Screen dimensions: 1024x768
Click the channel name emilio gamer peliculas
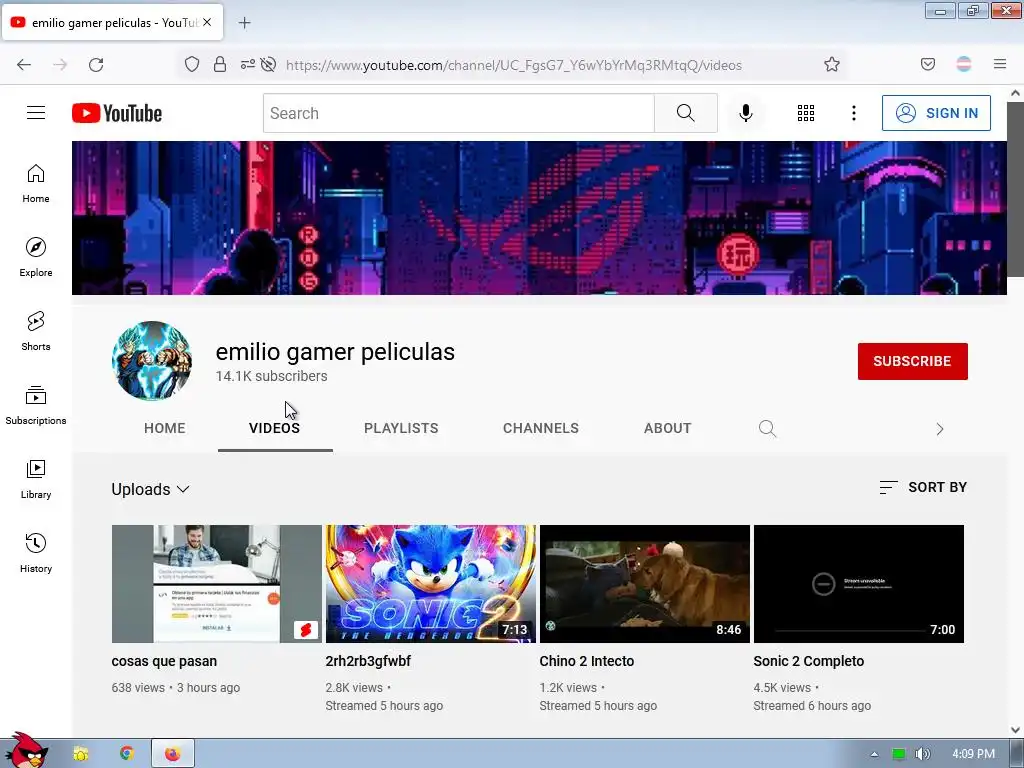click(x=335, y=351)
